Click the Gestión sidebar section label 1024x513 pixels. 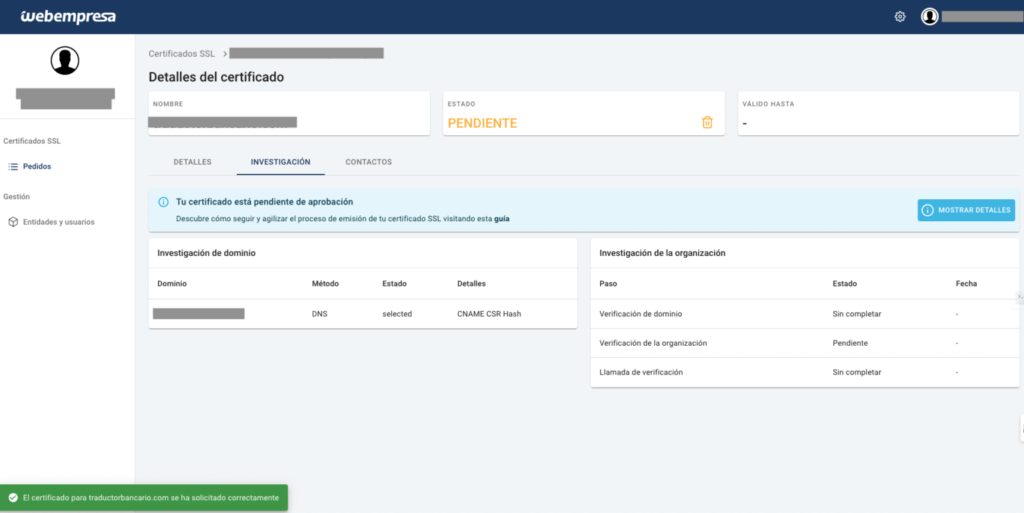coord(16,196)
